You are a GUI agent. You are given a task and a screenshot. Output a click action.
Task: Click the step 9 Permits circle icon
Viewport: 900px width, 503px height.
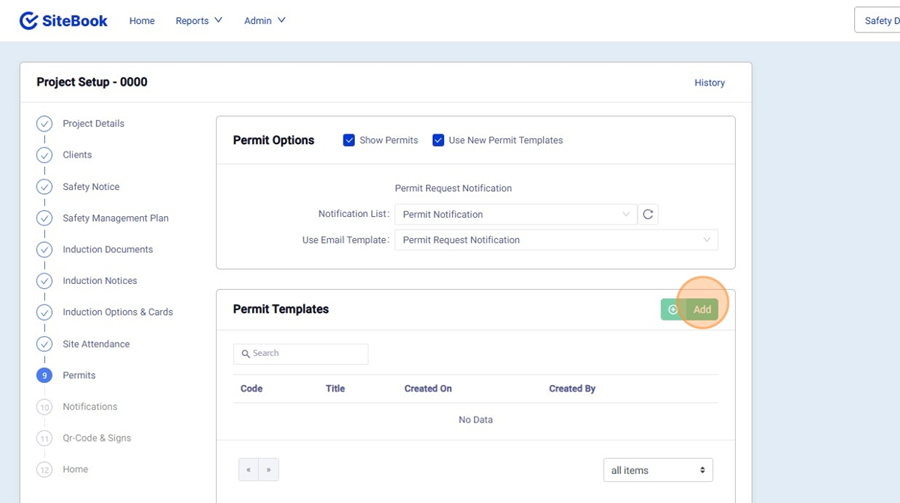coord(44,376)
